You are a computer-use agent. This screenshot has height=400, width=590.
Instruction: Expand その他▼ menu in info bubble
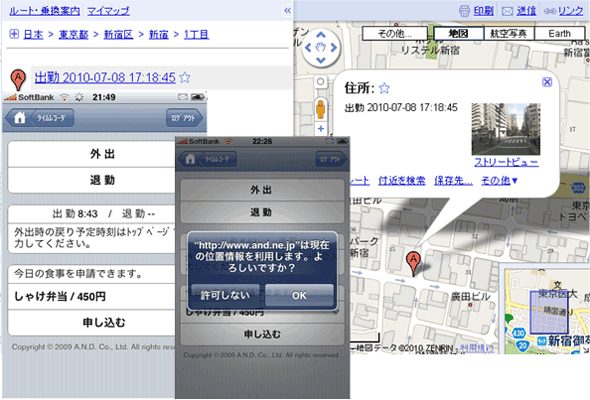(x=499, y=181)
